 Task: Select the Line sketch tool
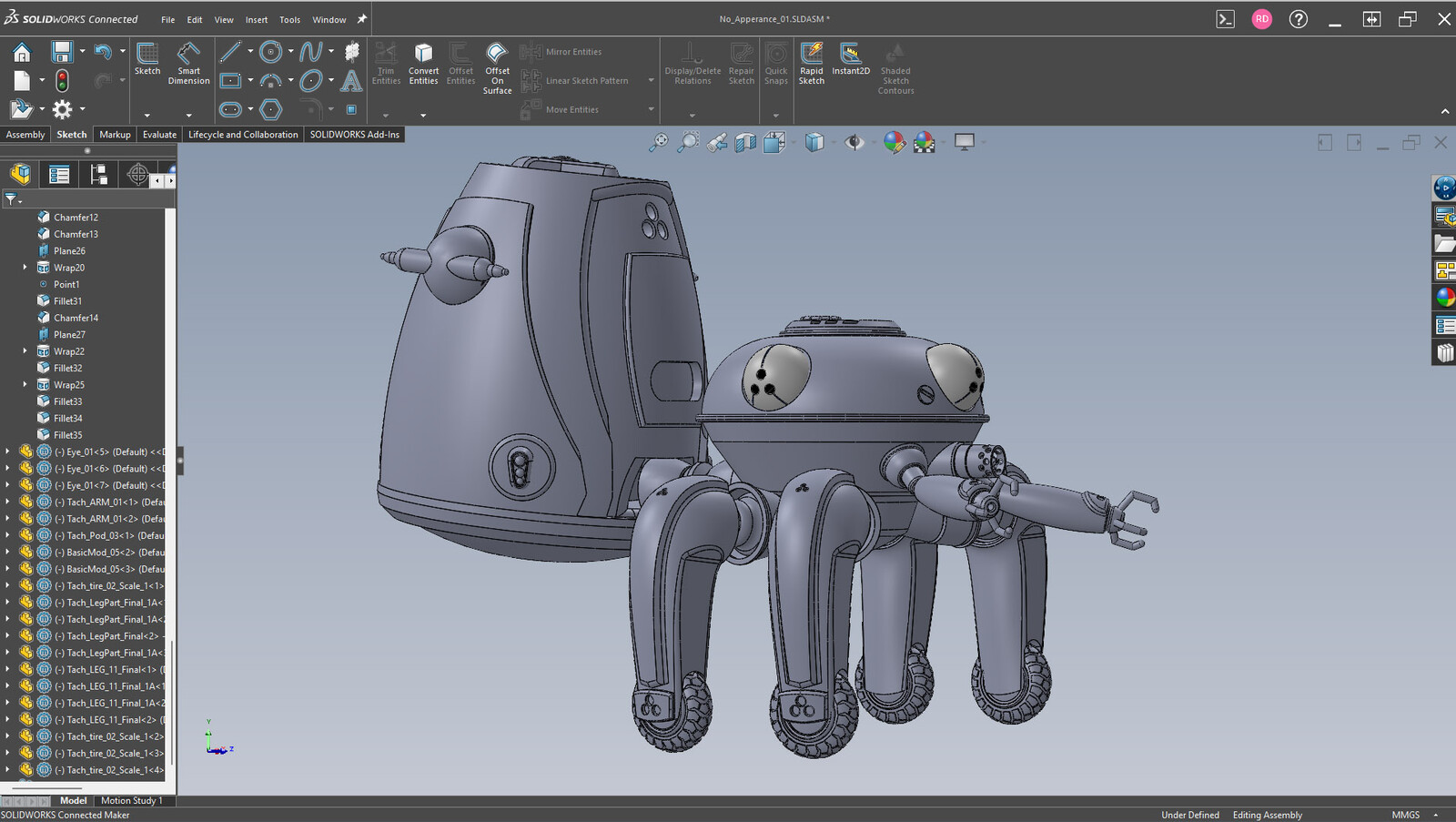230,52
